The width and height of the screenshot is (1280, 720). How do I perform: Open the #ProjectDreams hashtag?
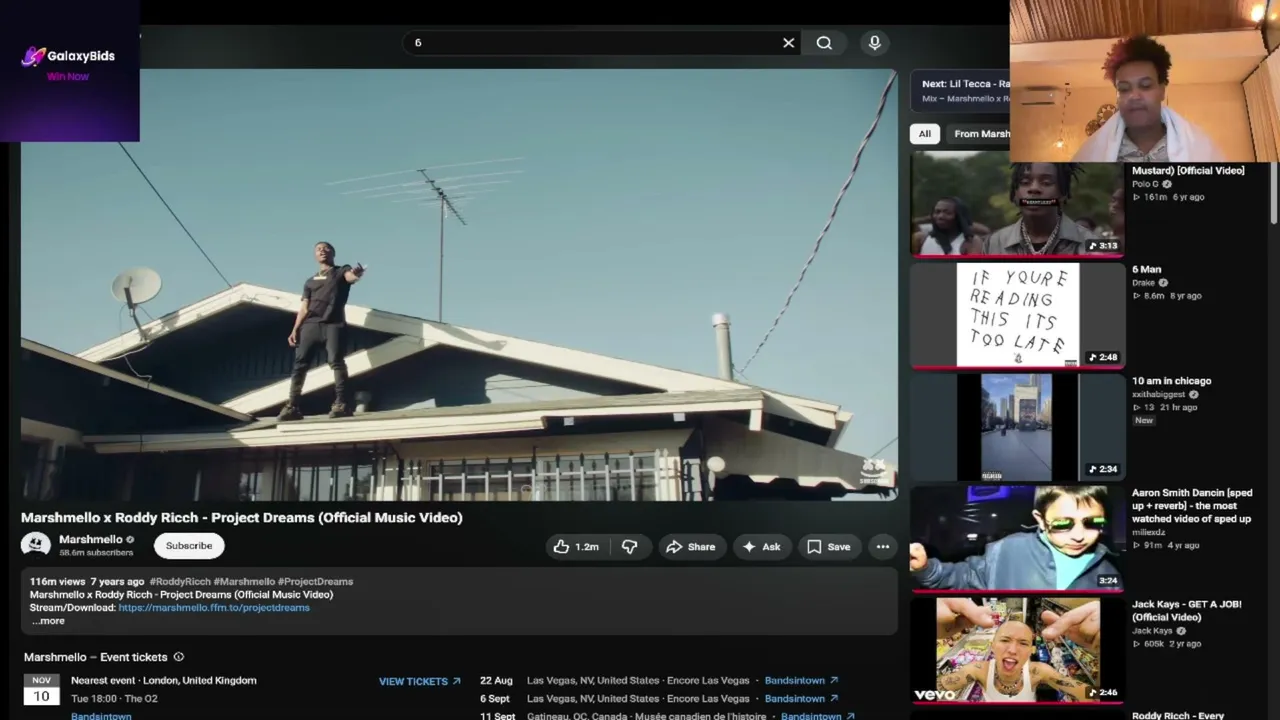(x=316, y=582)
